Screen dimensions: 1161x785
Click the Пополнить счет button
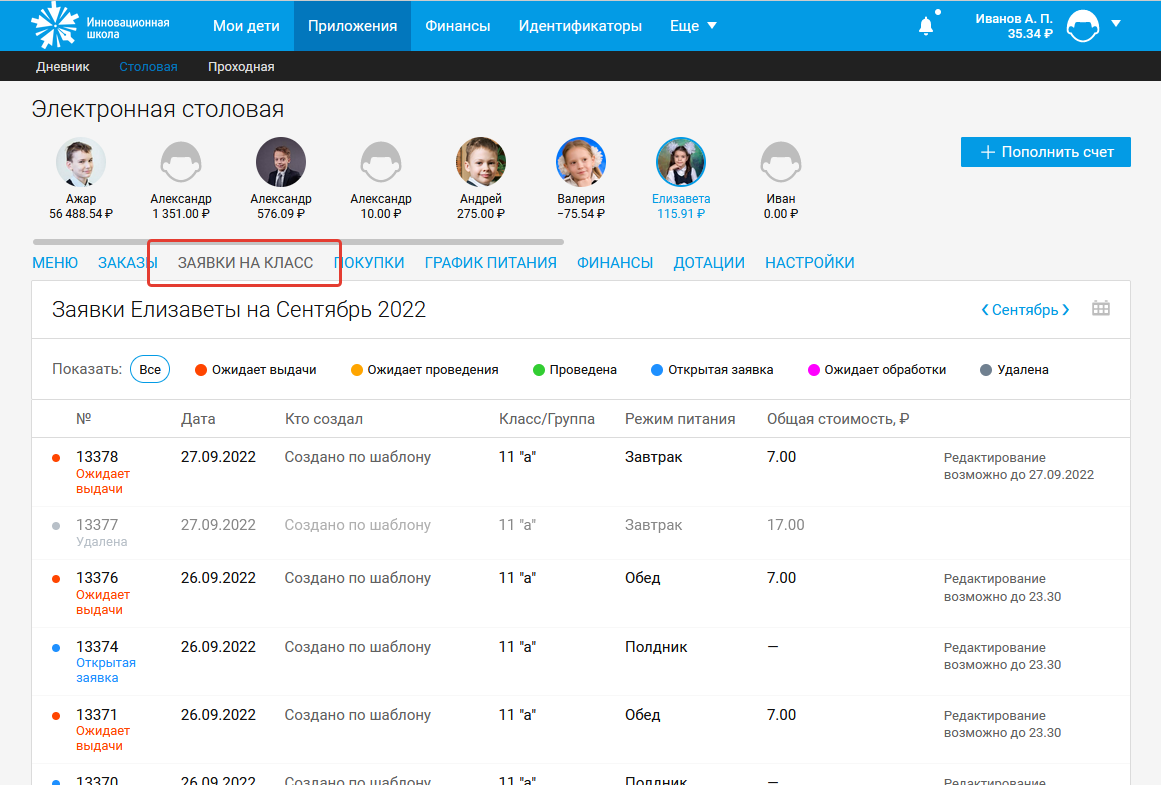pos(1045,152)
